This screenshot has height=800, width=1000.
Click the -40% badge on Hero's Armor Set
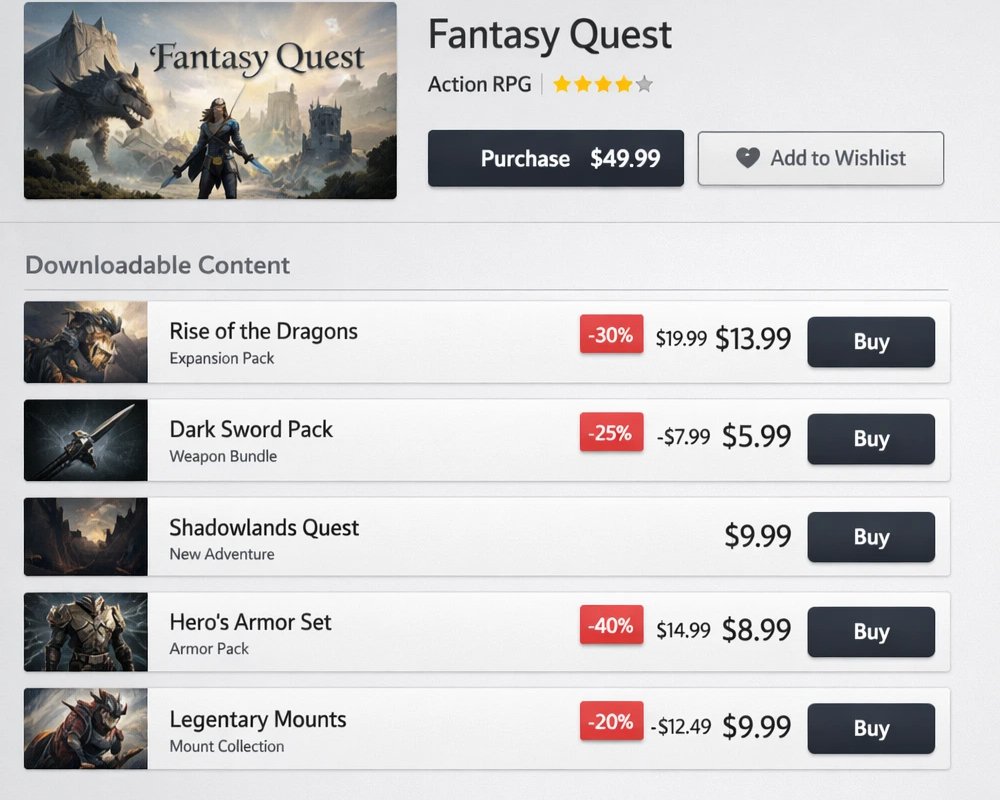tap(611, 626)
